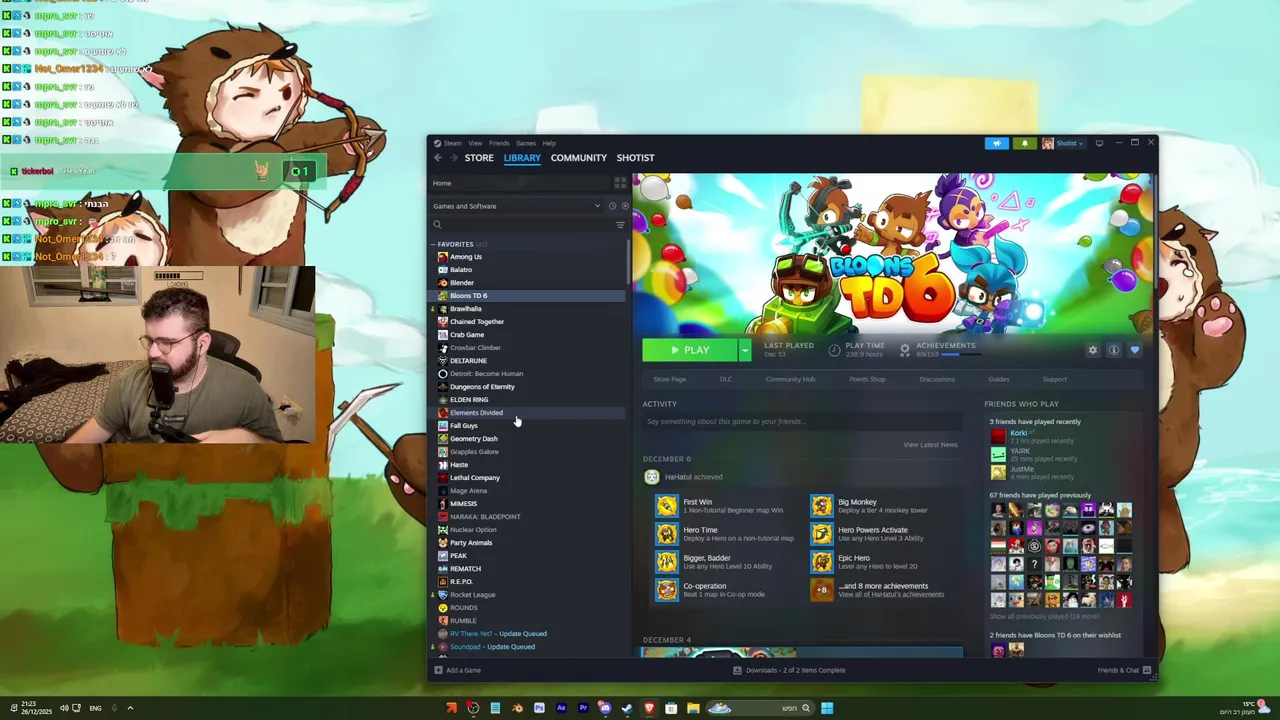Click Add a Game
This screenshot has height=720, width=1280.
(x=457, y=670)
